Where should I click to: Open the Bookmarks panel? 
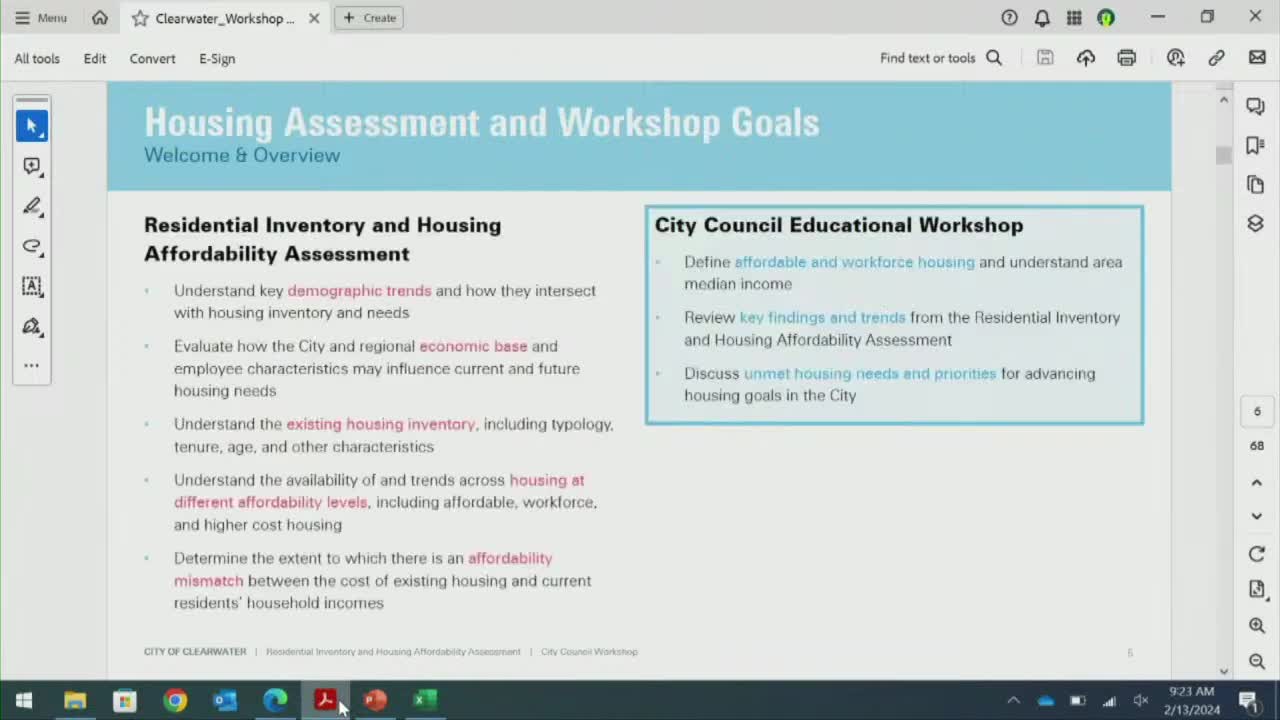1255,145
